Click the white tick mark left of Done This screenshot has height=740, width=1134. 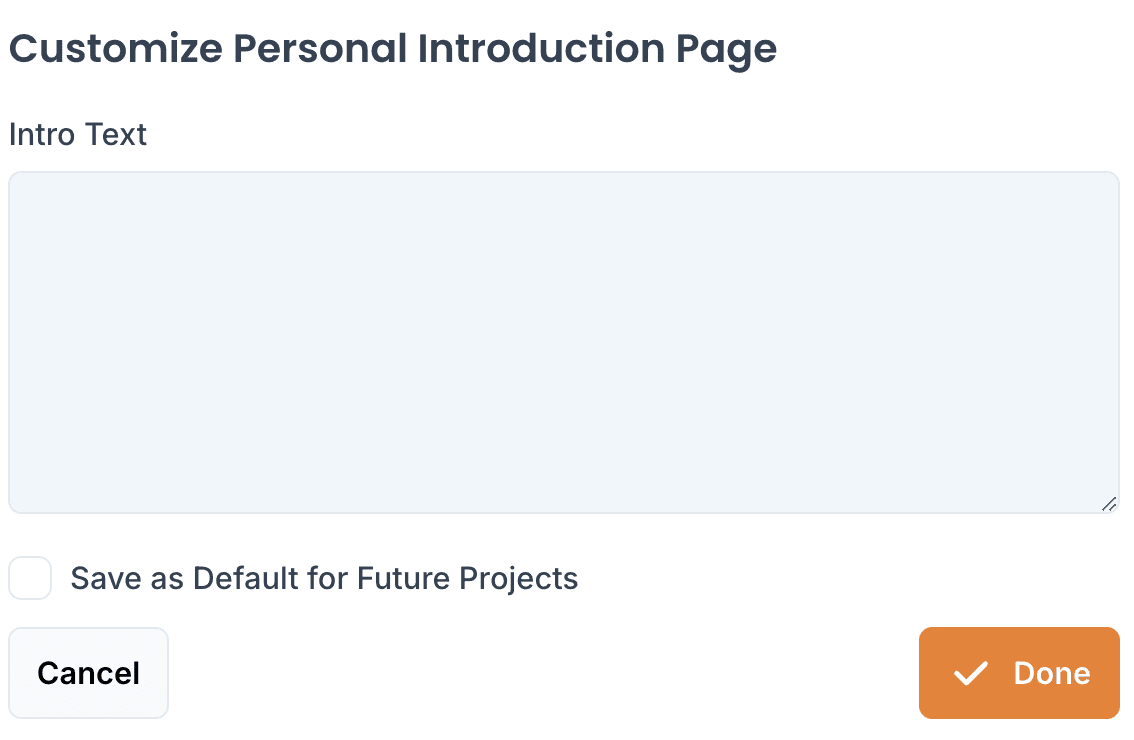pos(970,673)
